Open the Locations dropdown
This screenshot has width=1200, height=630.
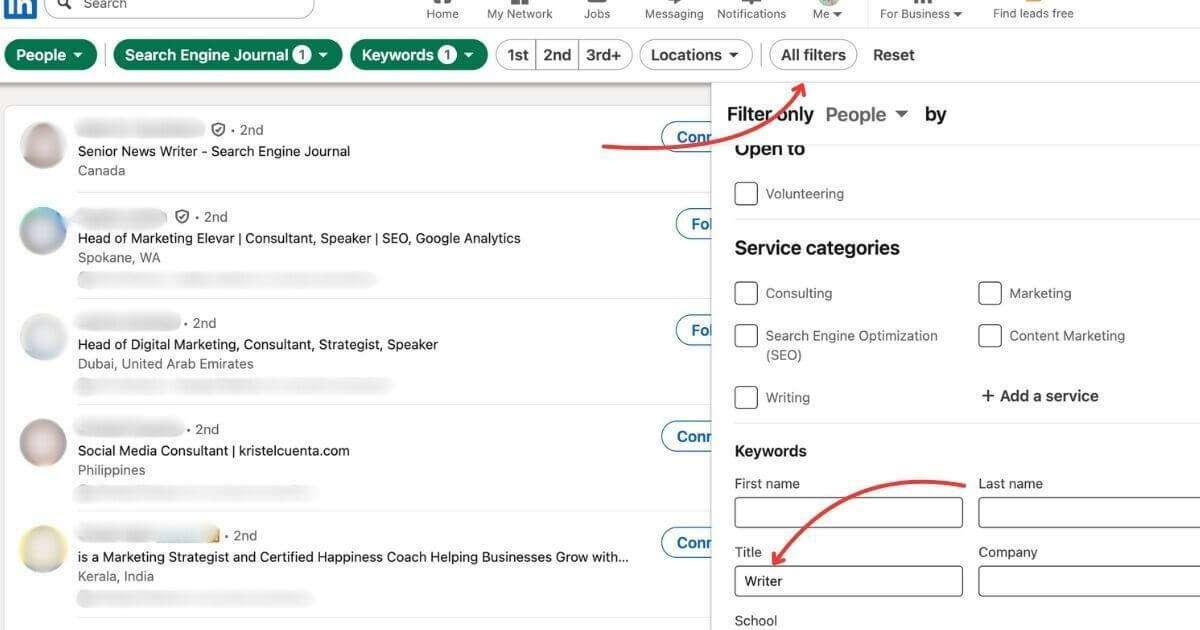[695, 54]
